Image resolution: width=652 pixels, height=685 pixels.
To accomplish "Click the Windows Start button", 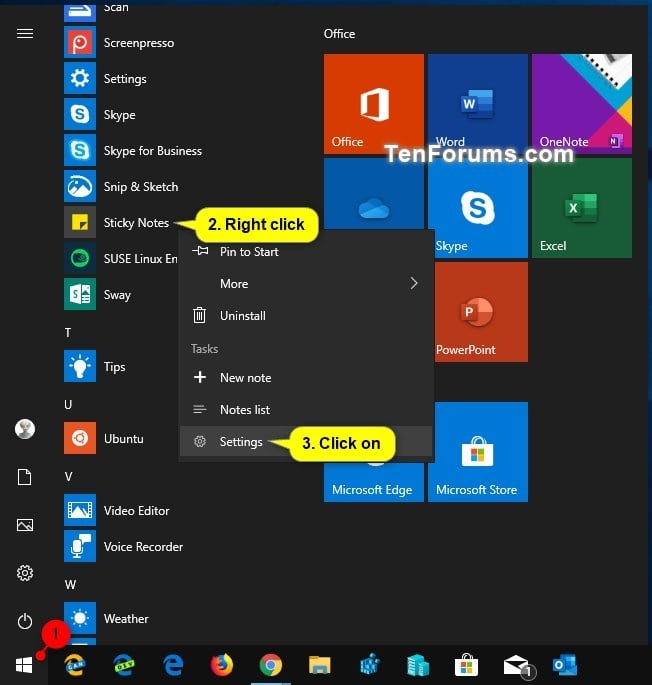I will (24, 665).
